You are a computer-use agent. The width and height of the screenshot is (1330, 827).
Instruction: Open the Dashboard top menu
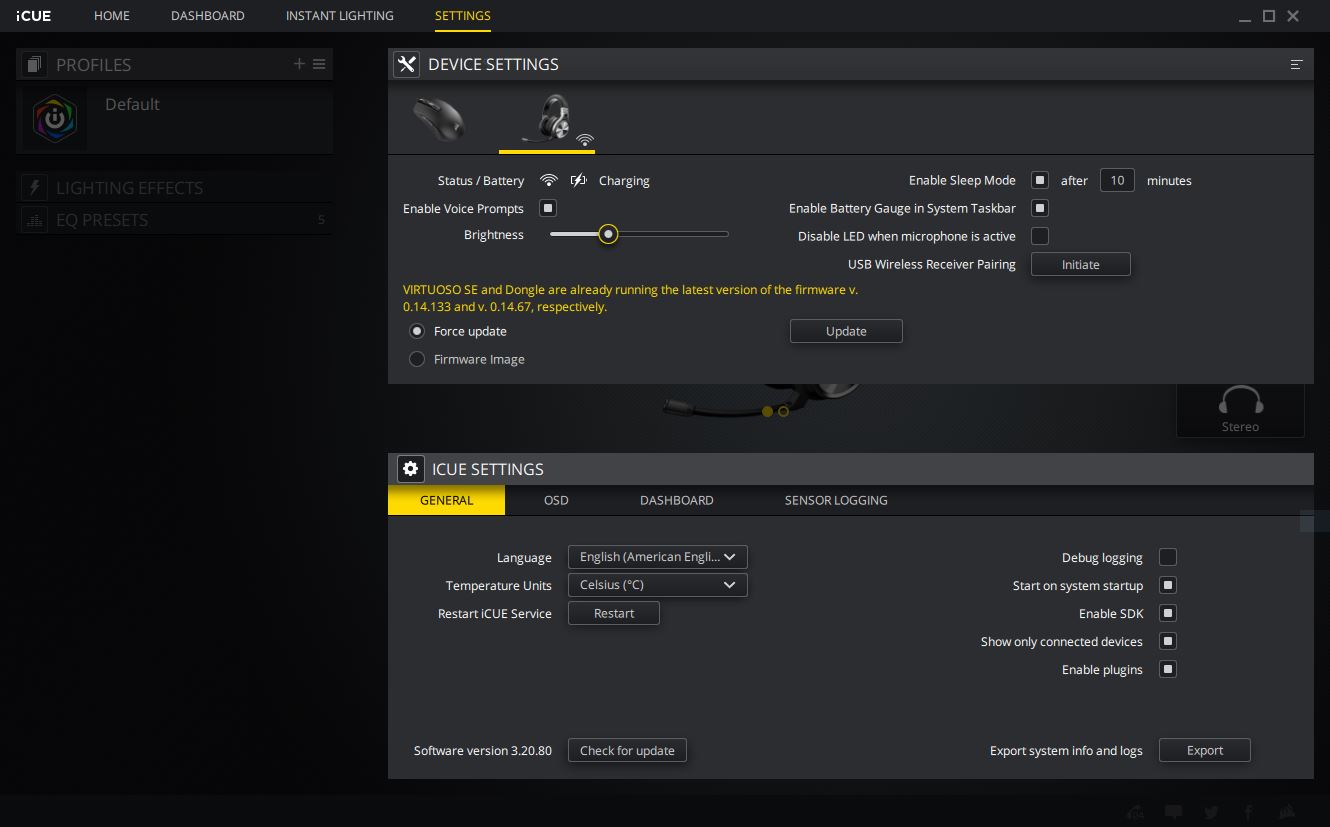click(x=208, y=16)
